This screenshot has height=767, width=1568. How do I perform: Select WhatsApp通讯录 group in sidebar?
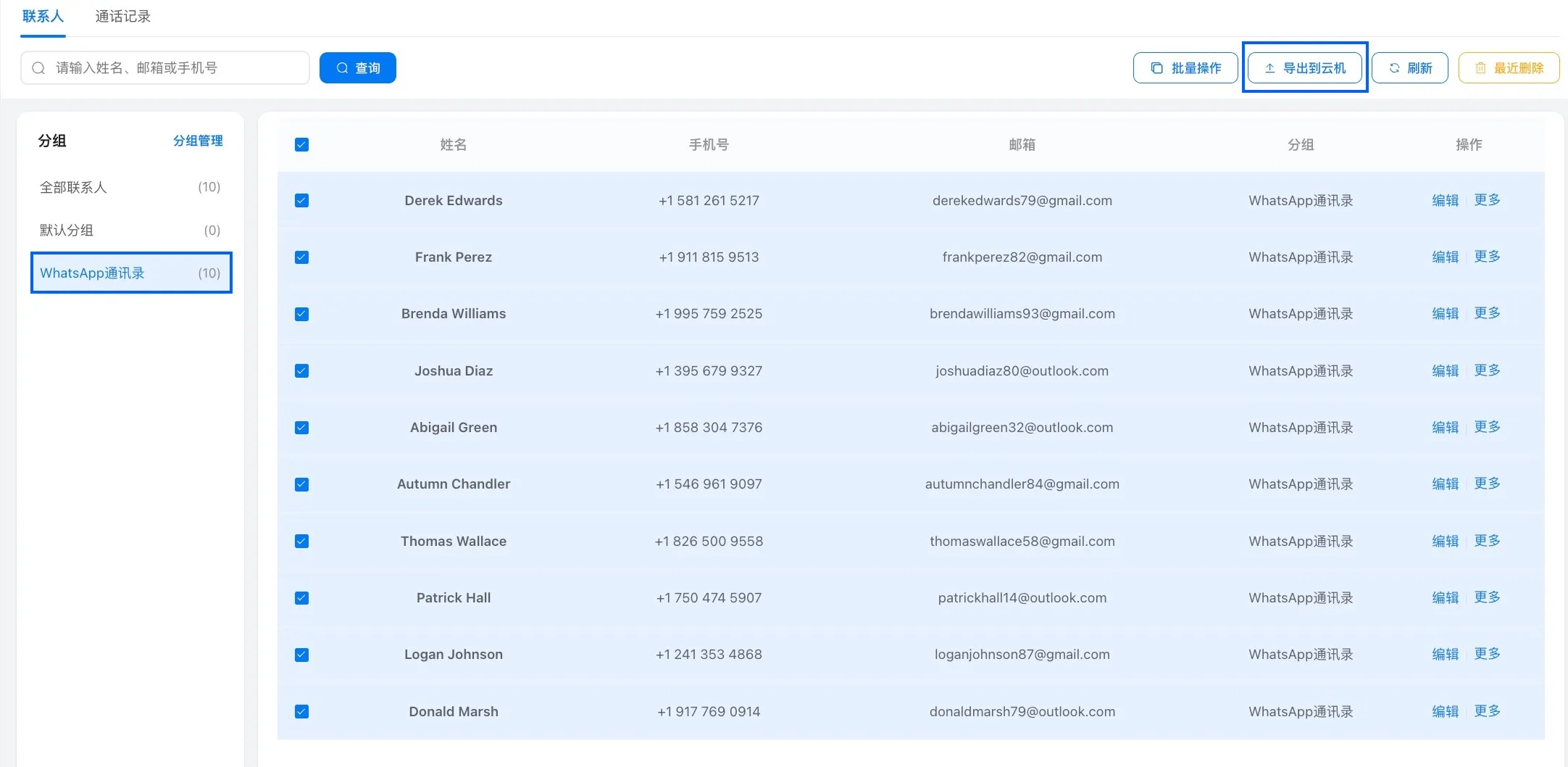(x=131, y=273)
